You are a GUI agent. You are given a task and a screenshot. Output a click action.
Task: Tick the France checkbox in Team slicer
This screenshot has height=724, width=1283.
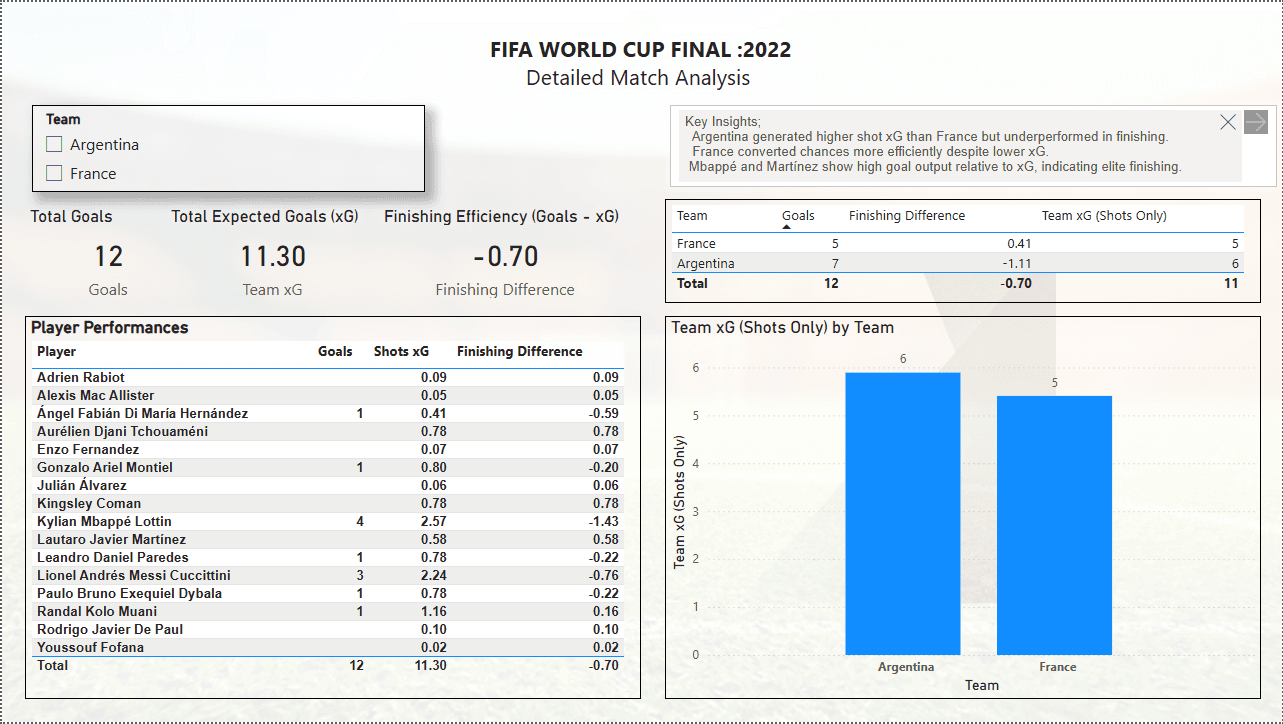point(54,174)
